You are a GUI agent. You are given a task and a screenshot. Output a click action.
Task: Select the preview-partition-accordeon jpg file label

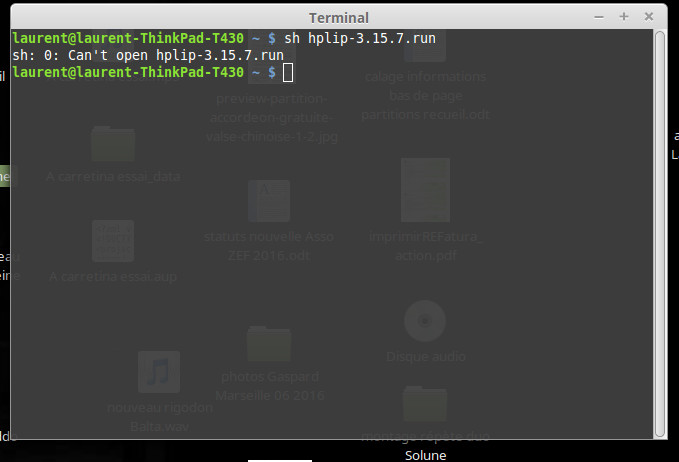[272, 118]
